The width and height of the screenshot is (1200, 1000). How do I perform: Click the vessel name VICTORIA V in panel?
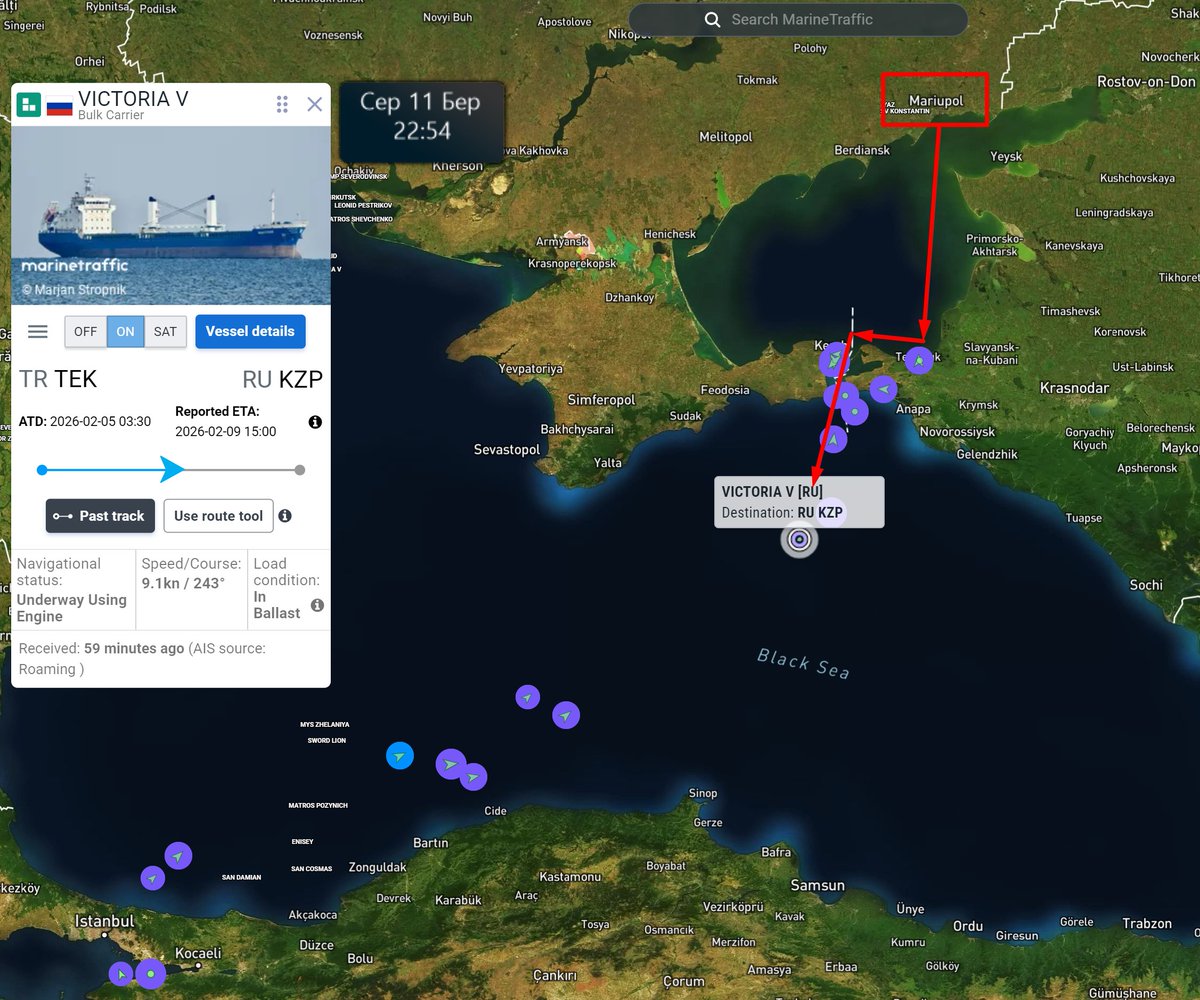(133, 98)
